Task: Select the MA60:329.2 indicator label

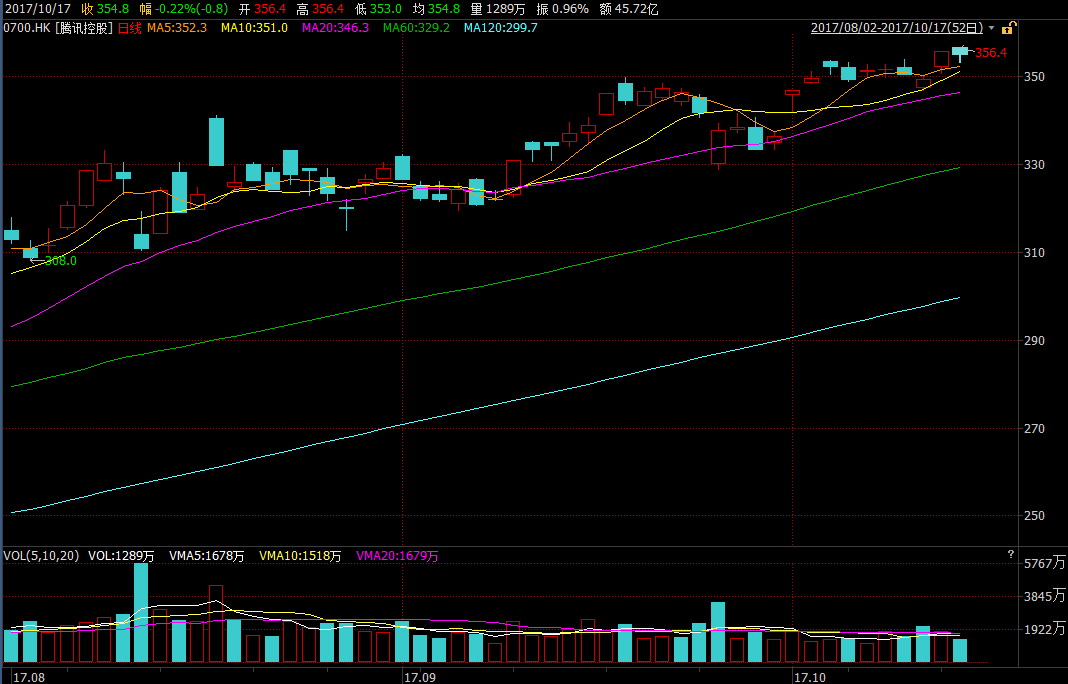Action: tap(416, 28)
